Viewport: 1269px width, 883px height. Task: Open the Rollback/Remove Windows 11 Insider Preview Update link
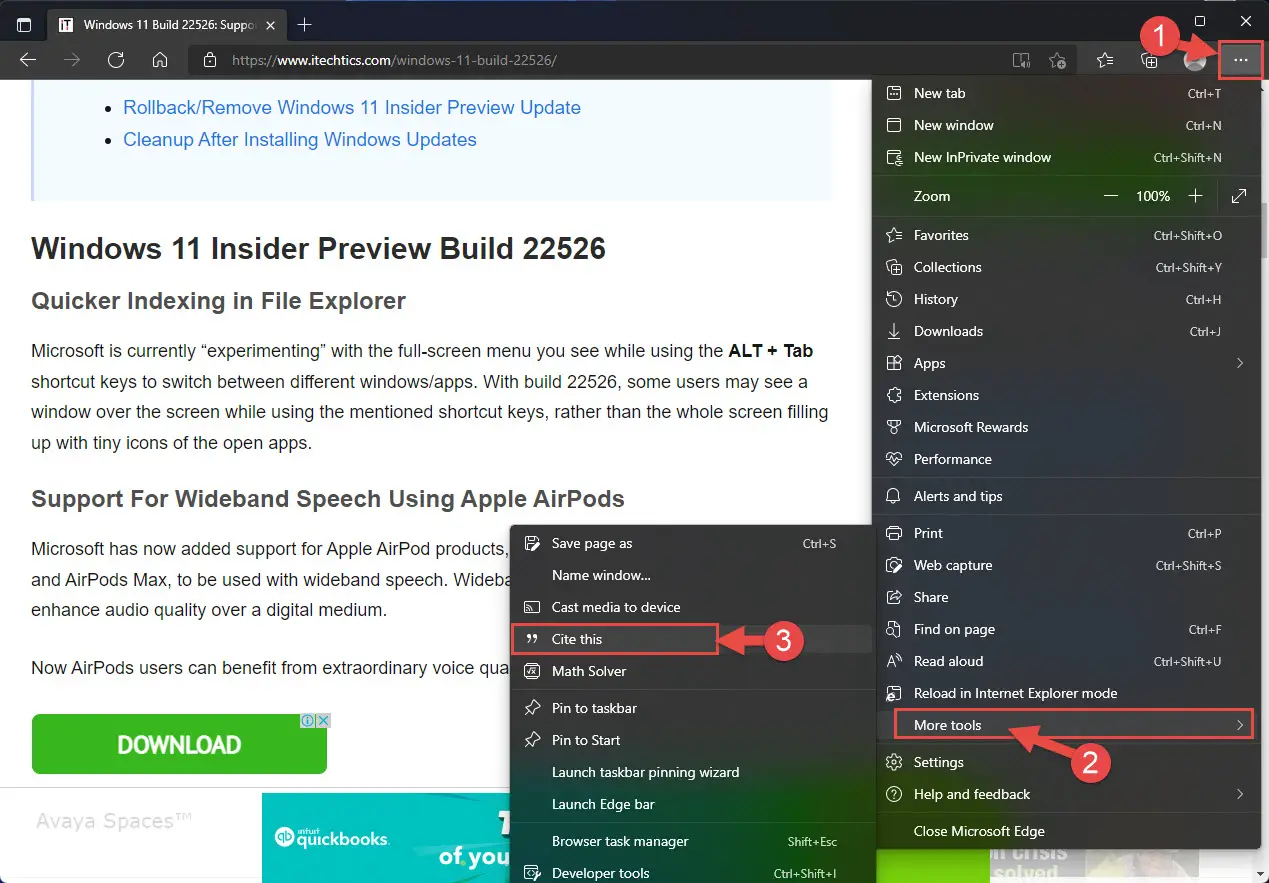352,107
